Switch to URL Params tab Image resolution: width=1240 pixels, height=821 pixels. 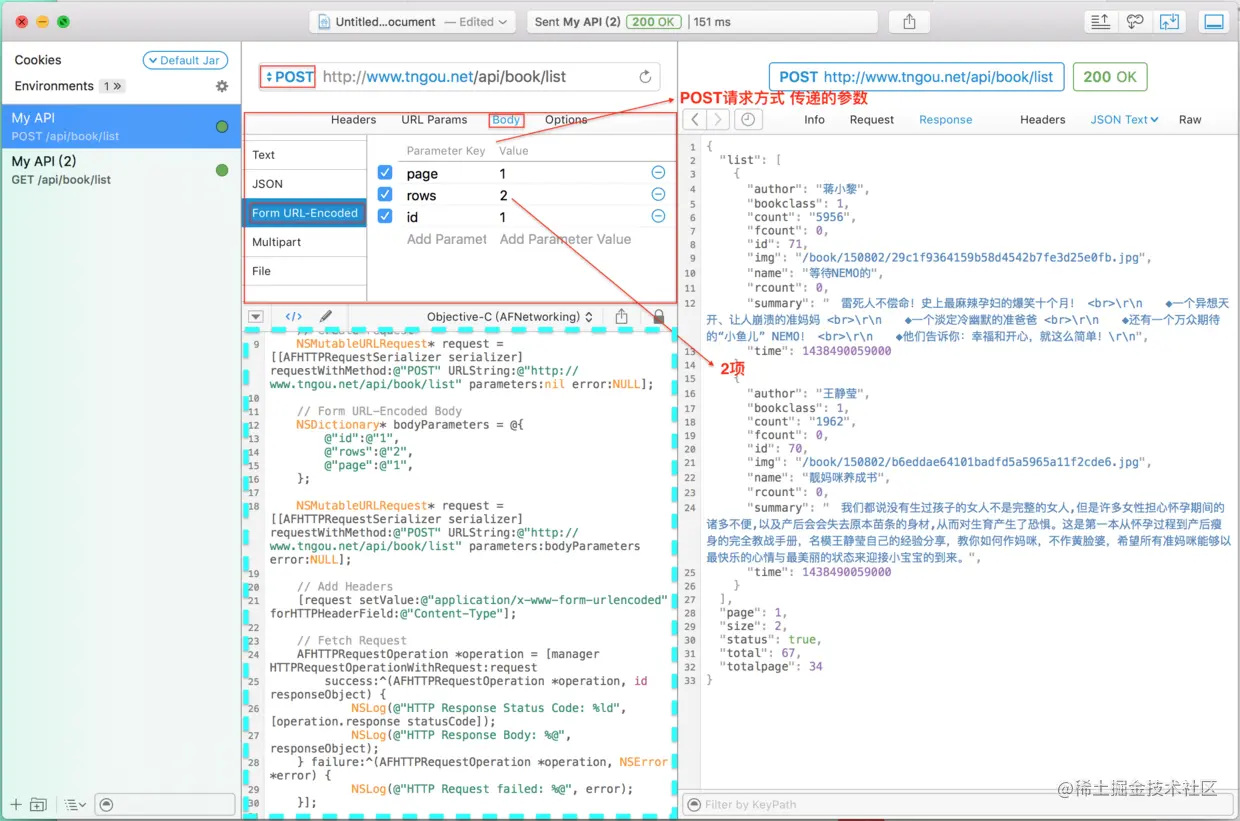tap(434, 119)
